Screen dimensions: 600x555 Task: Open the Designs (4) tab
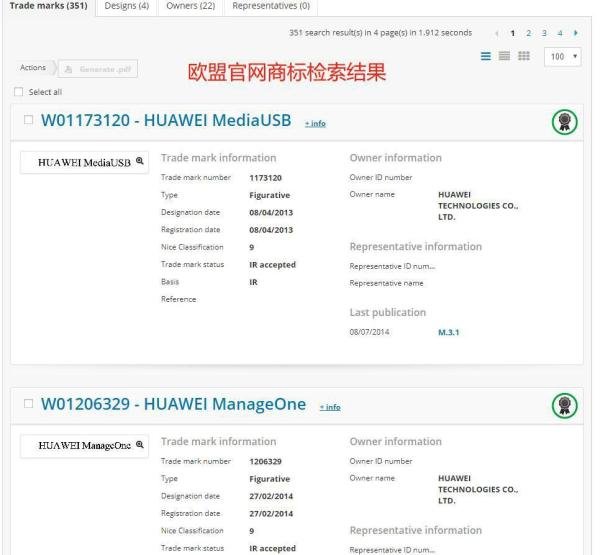pyautogui.click(x=127, y=6)
